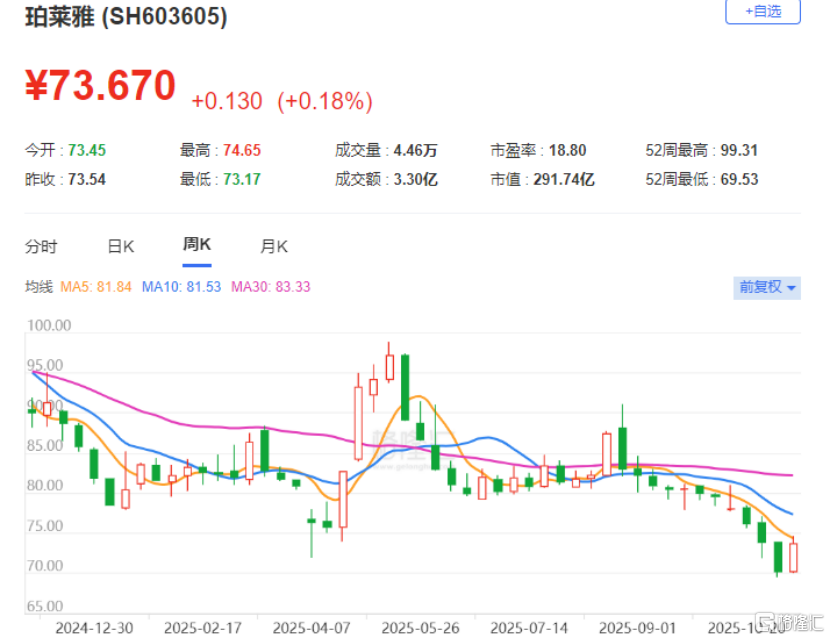The width and height of the screenshot is (830, 639).
Task: Switch to the 日K daily candlestick tab
Action: pos(119,245)
